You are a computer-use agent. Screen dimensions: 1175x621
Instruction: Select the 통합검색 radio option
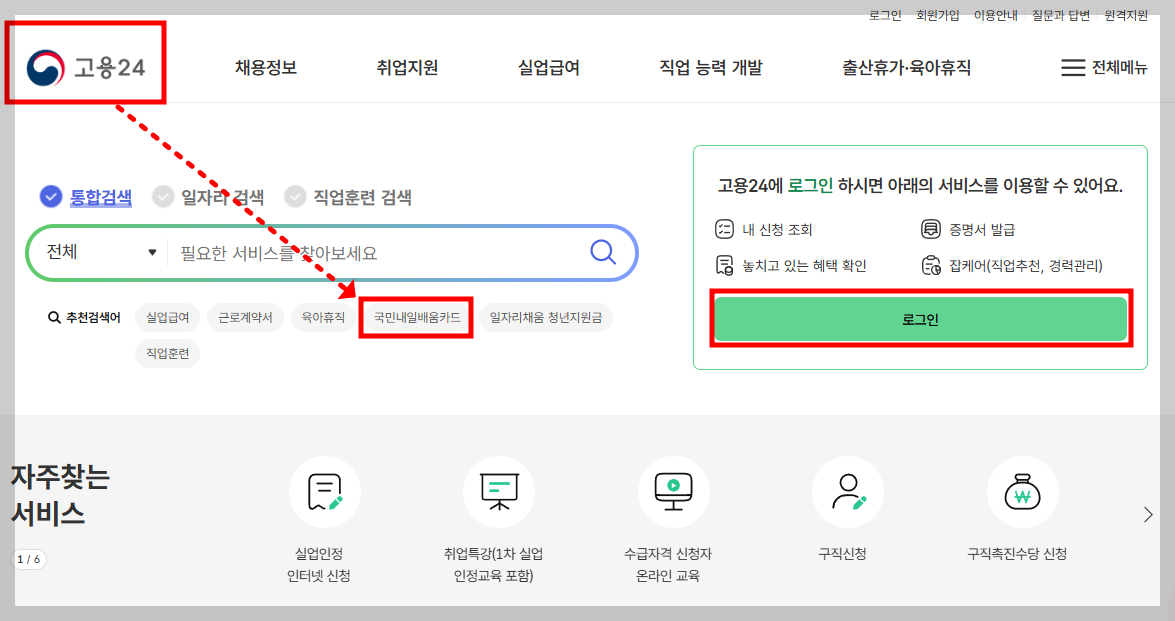click(x=50, y=196)
